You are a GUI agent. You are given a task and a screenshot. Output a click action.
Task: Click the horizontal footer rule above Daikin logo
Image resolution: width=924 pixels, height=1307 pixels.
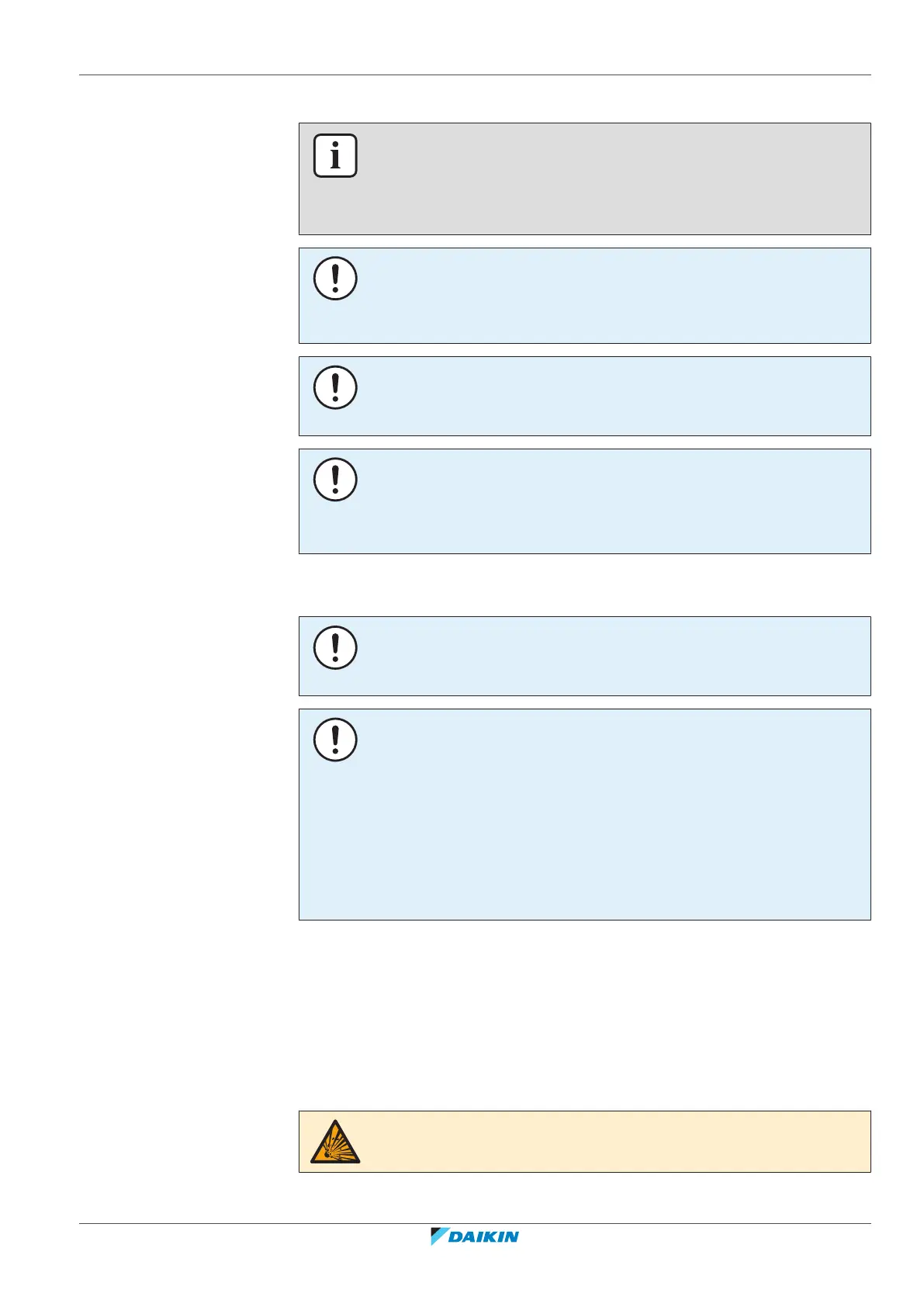tap(475, 1224)
